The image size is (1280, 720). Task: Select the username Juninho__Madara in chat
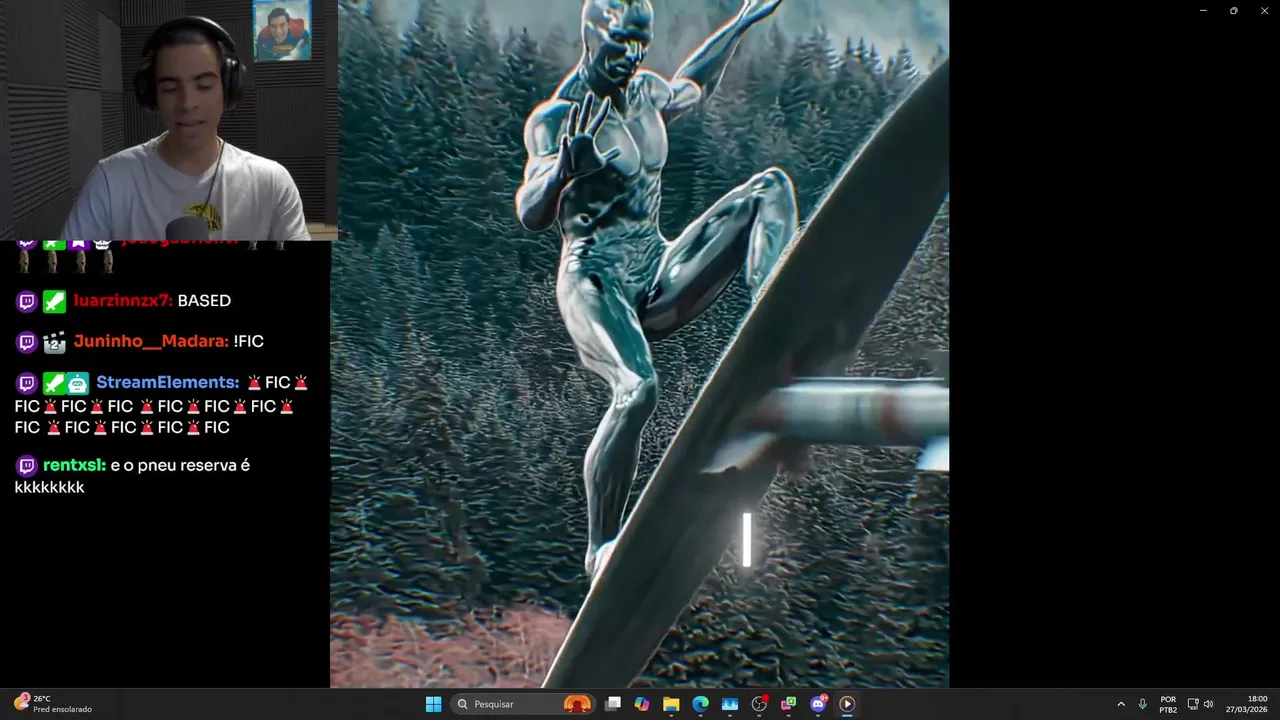(150, 342)
